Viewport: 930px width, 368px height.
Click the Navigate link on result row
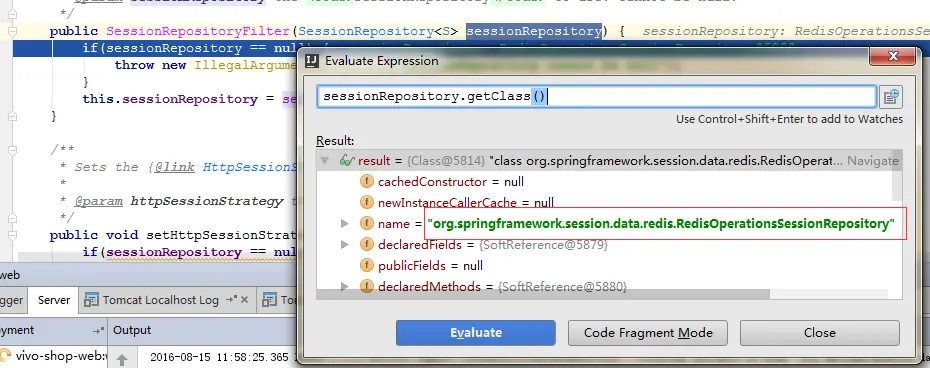tap(872, 160)
